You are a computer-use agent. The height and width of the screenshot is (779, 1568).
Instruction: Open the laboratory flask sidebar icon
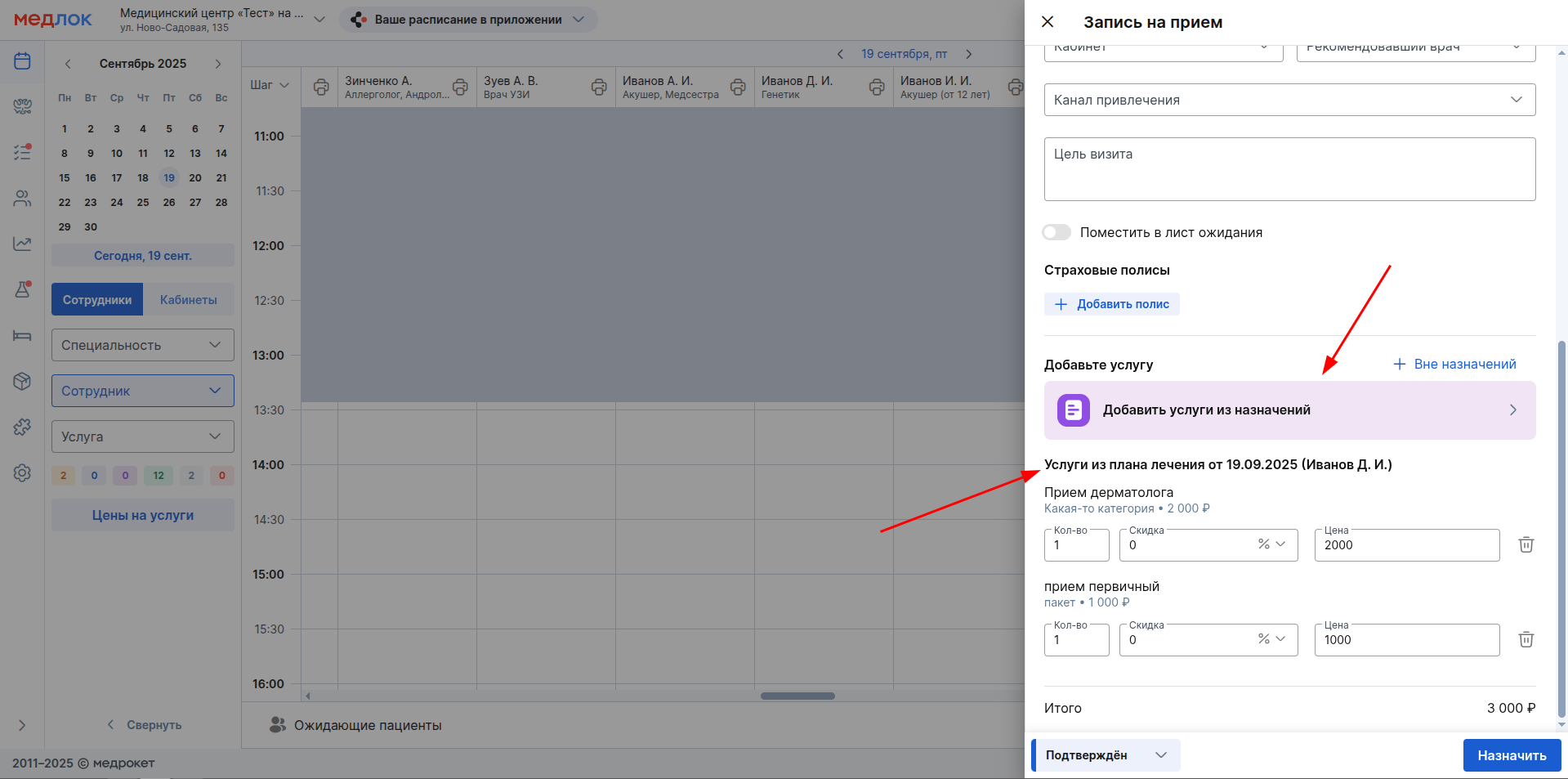tap(22, 289)
